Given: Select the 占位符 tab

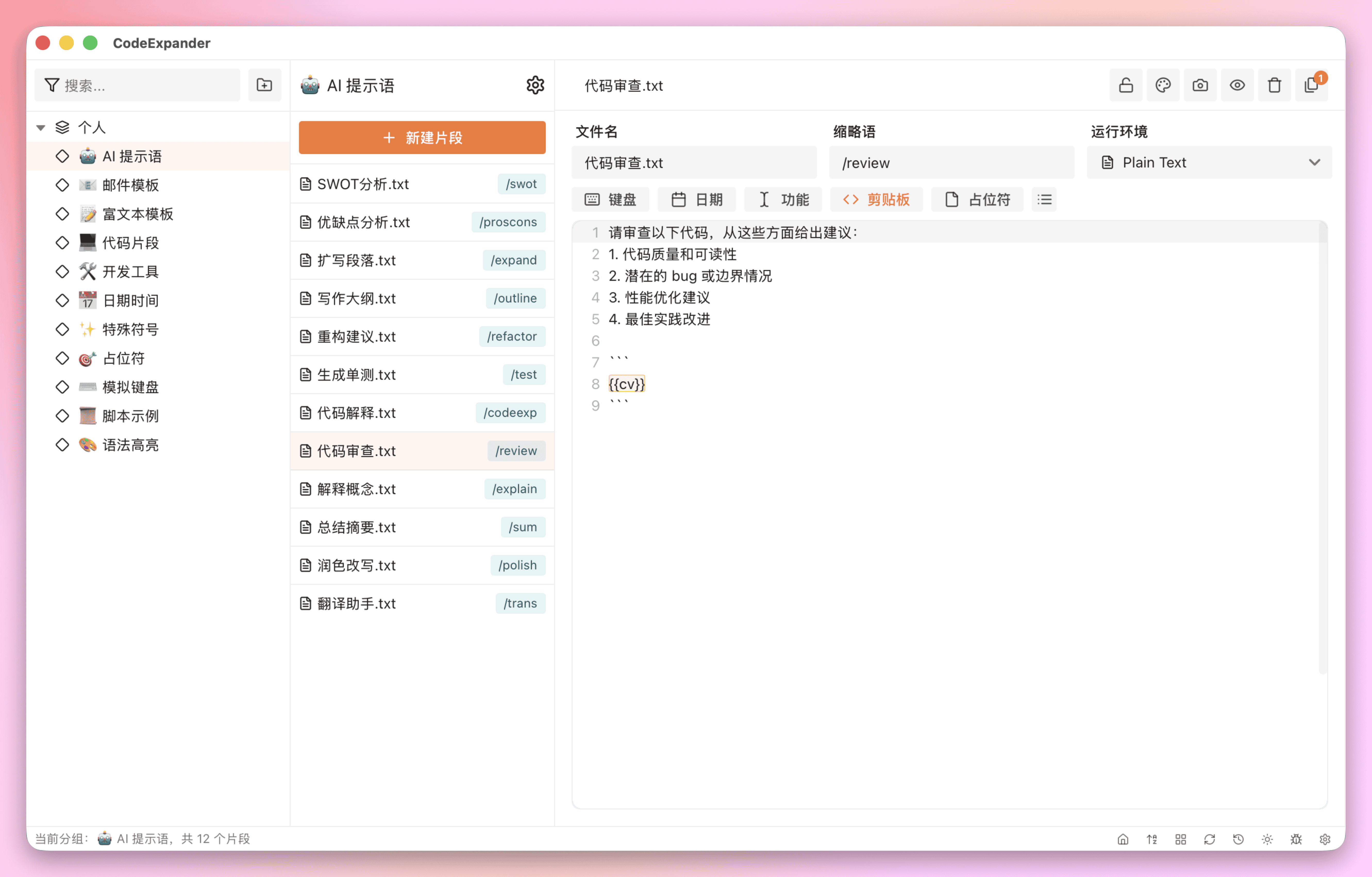Looking at the screenshot, I should (977, 199).
